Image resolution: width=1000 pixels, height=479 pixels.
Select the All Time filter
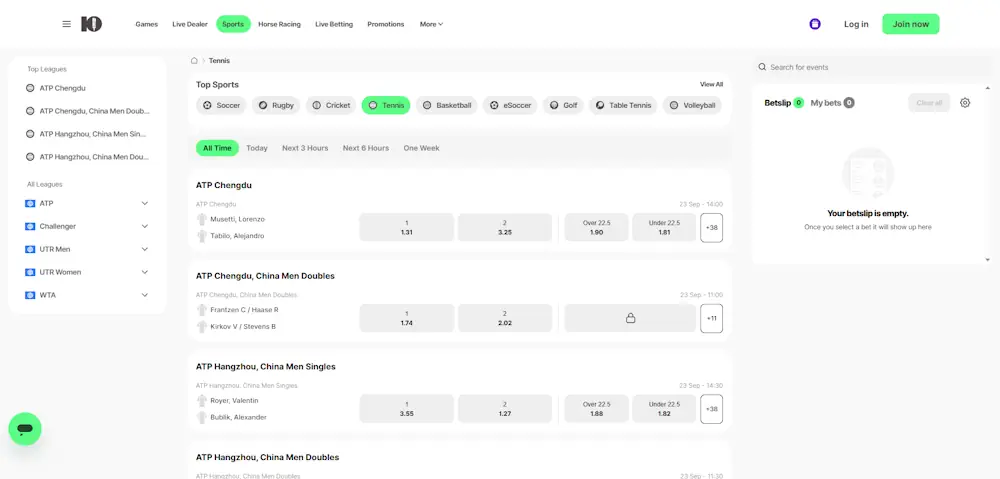(x=217, y=148)
